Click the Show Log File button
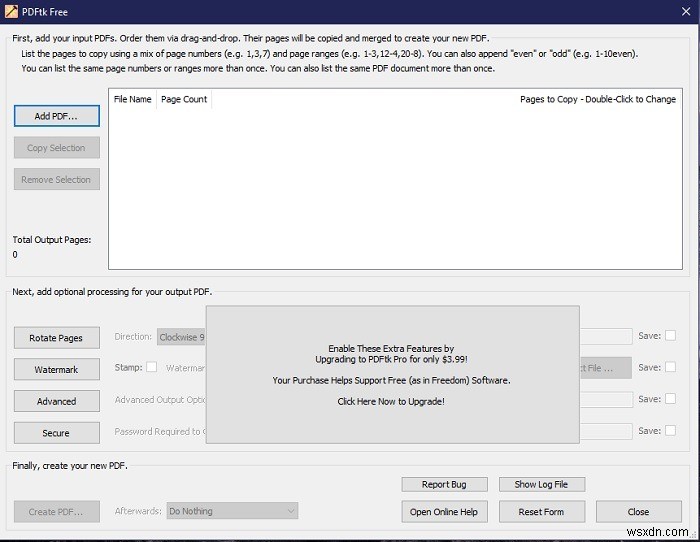700x542 pixels. pyautogui.click(x=542, y=484)
